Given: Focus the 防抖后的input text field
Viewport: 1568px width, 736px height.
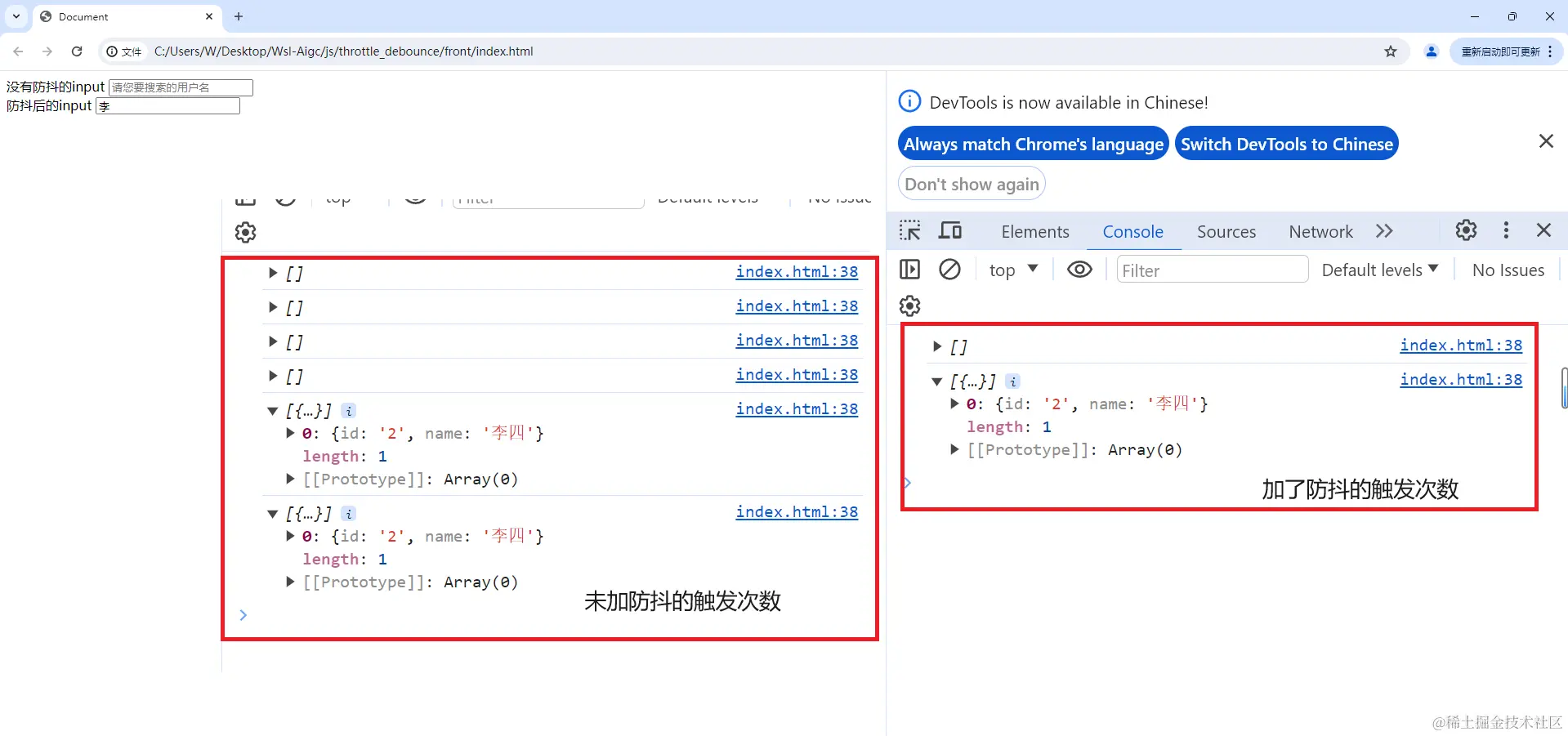Looking at the screenshot, I should (x=168, y=106).
